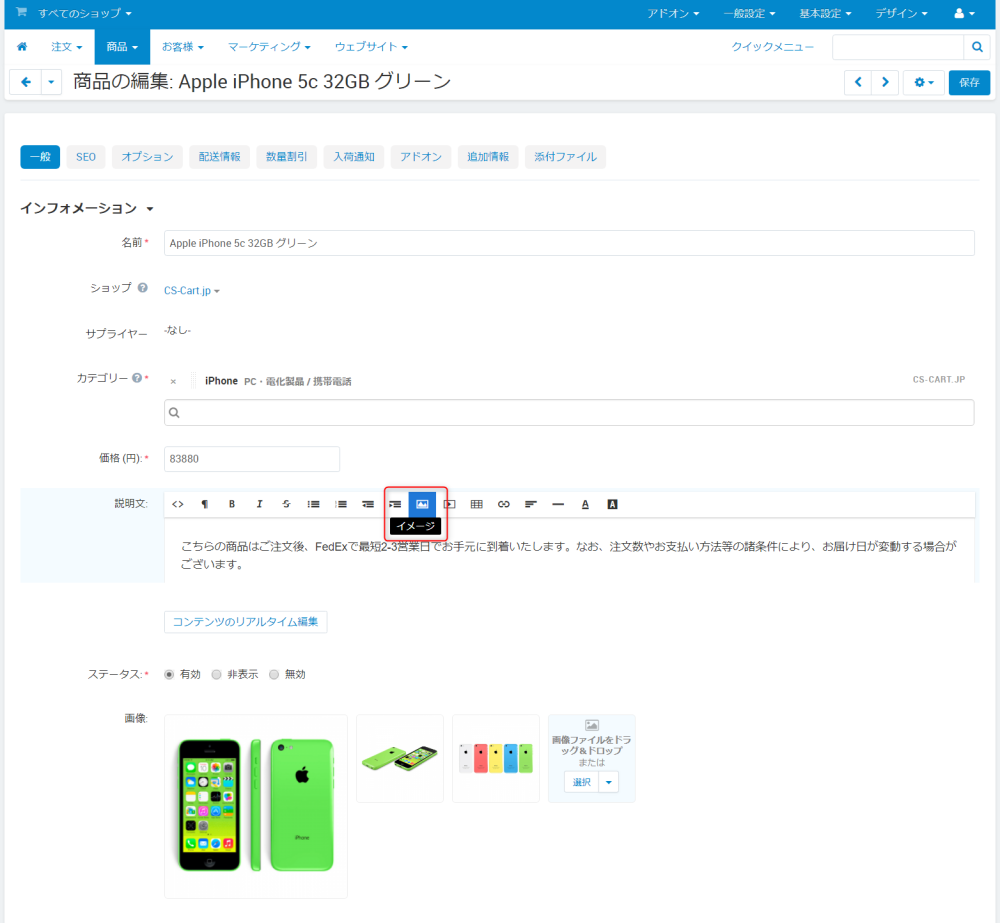Insert ordered numbered list in editor
Image resolution: width=1000 pixels, height=923 pixels.
tap(341, 504)
